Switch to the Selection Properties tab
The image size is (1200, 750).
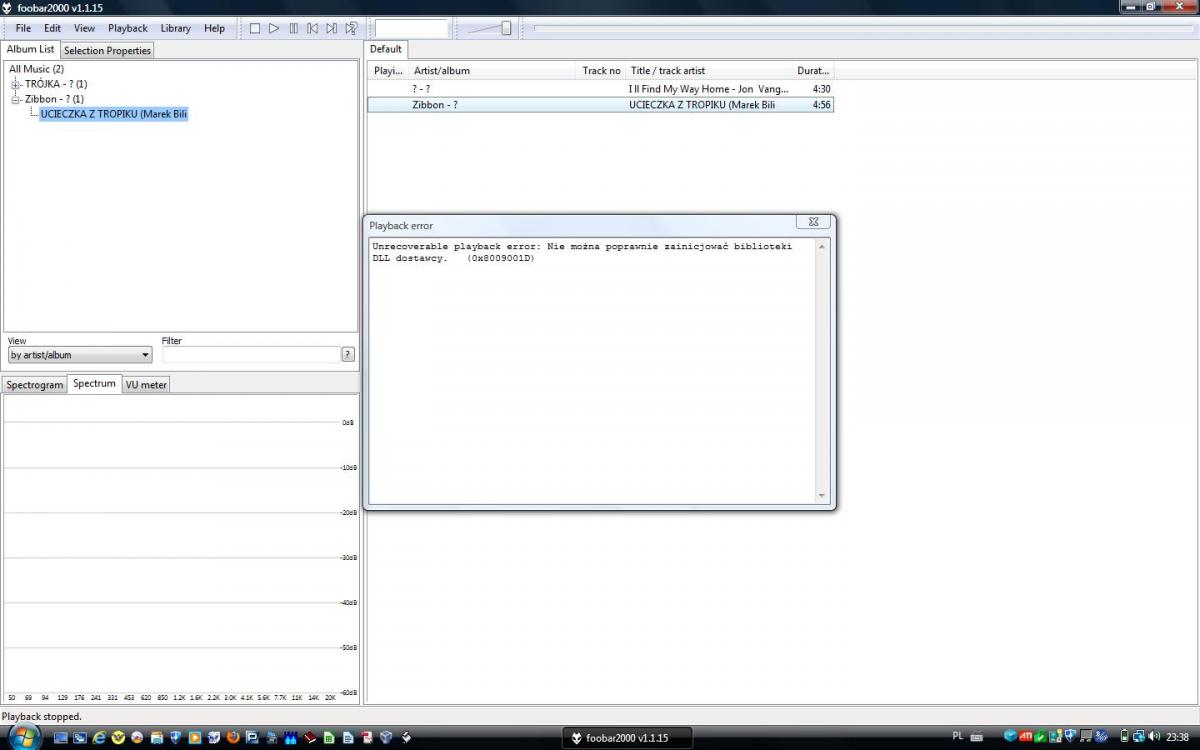tap(107, 50)
